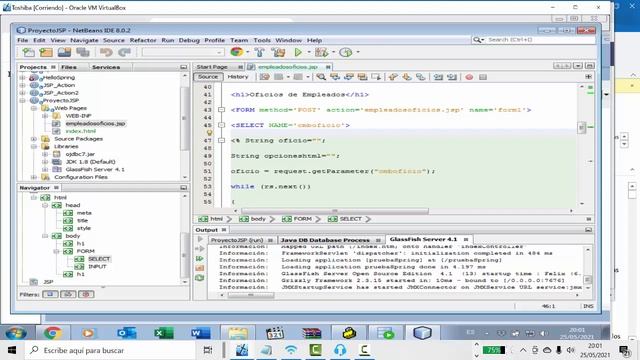The height and width of the screenshot is (360, 640).
Task: Click the host taskbar search box
Action: point(109,350)
